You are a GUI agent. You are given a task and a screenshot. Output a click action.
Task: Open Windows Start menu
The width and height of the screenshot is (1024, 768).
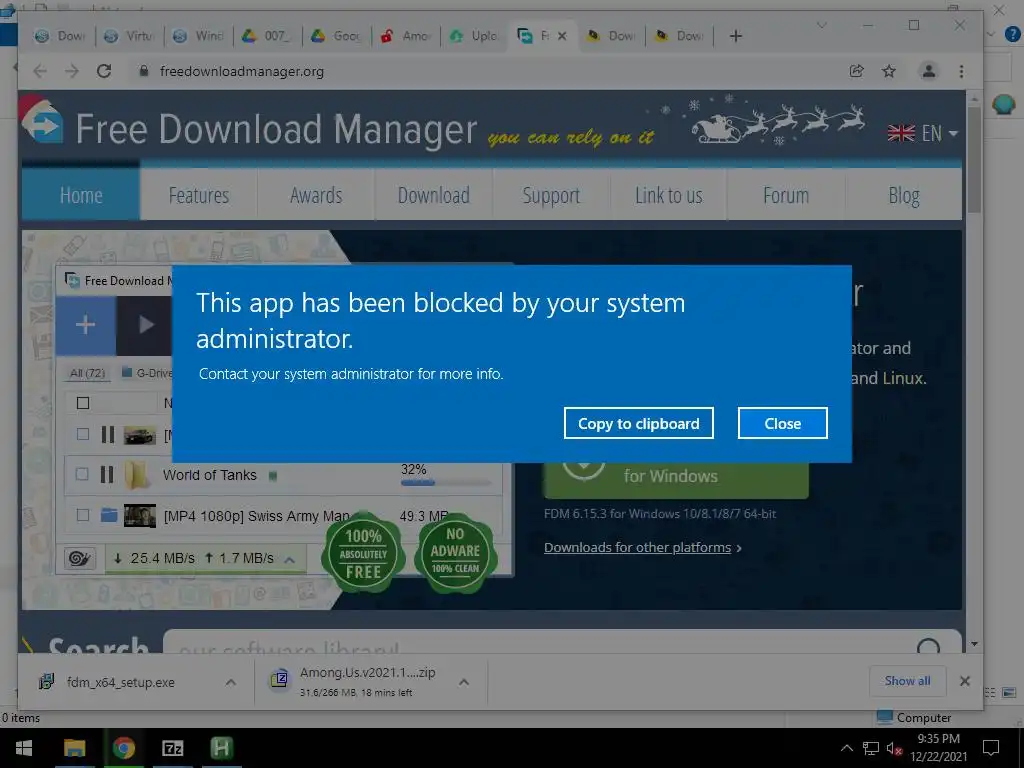(24, 748)
